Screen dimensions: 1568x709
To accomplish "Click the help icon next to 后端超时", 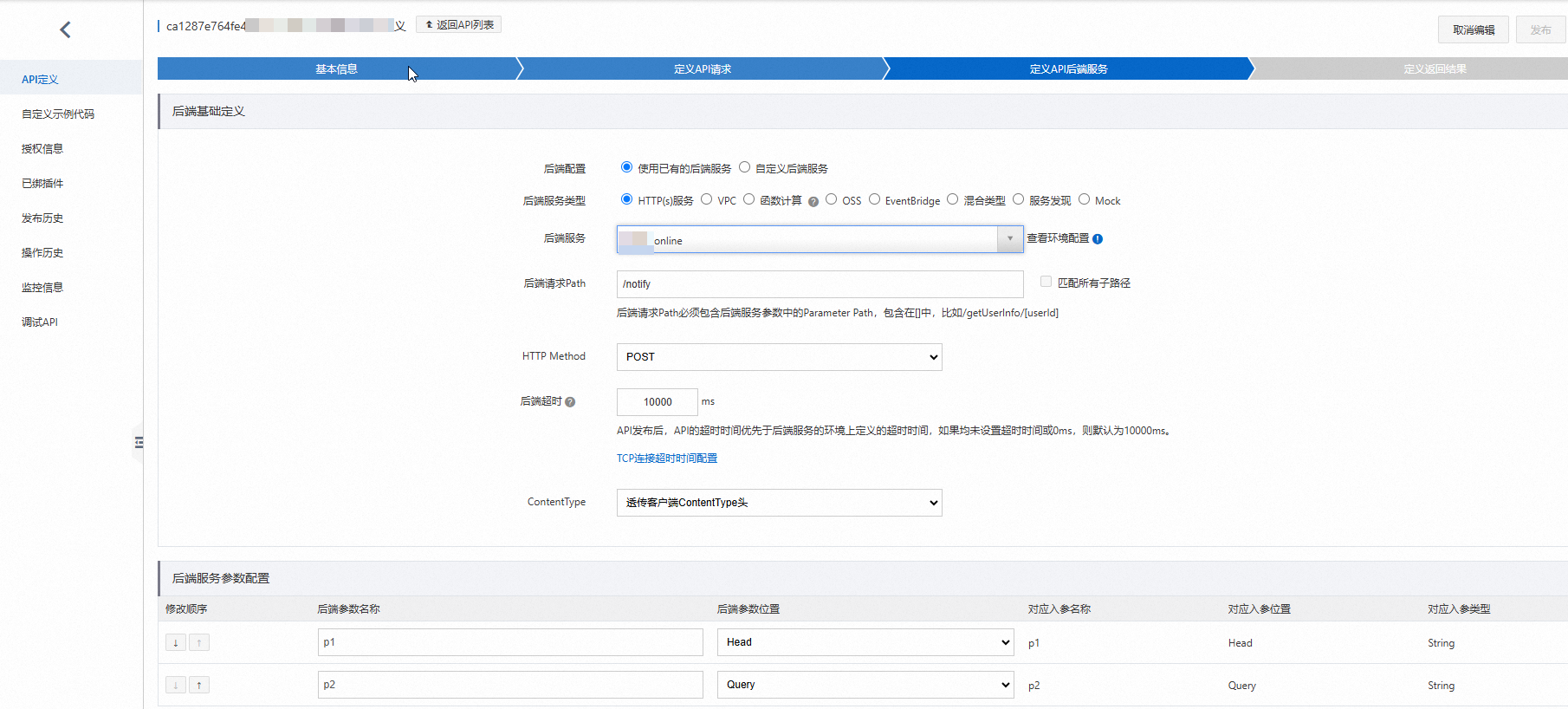I will [570, 402].
